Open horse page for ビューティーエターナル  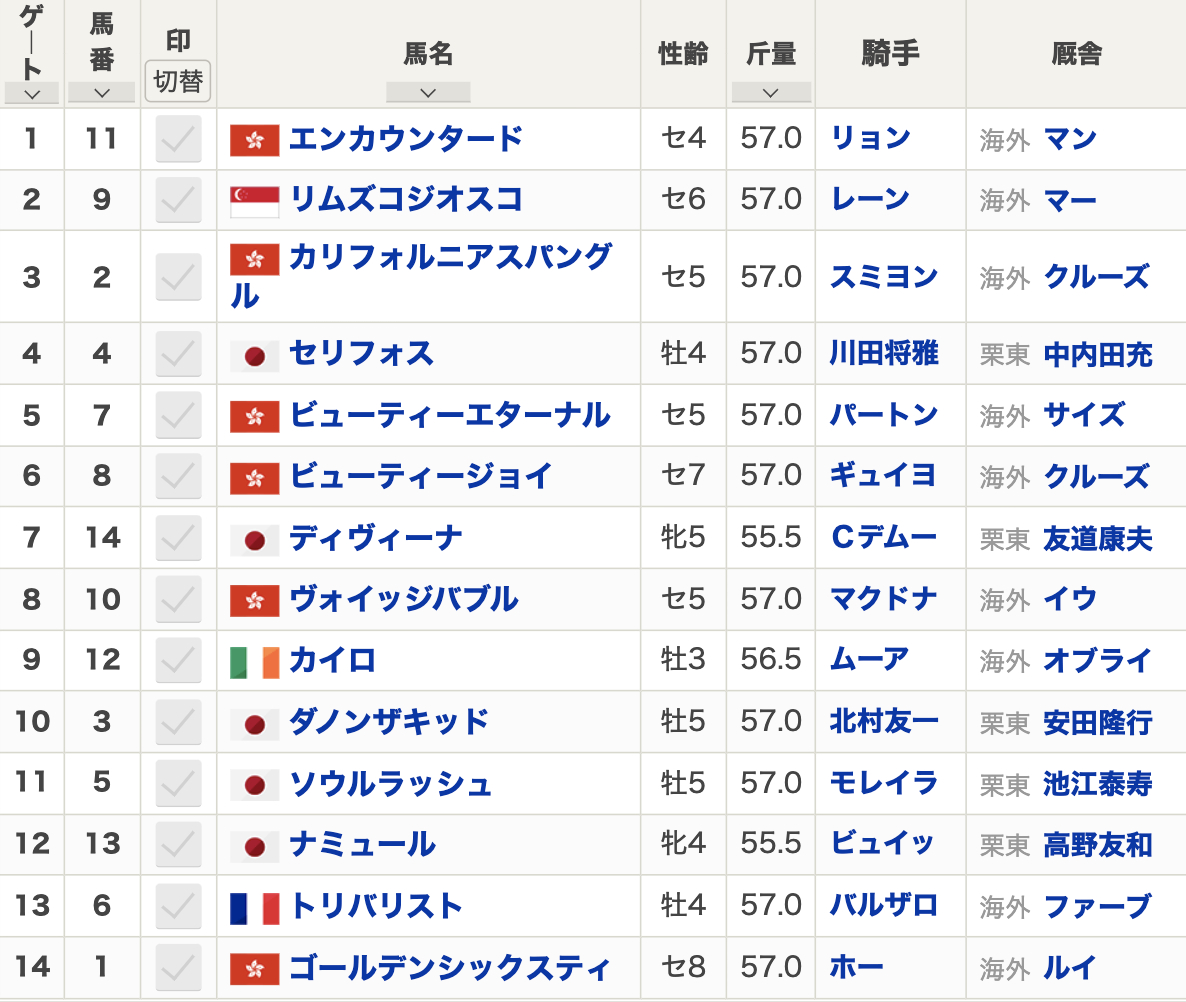click(449, 415)
